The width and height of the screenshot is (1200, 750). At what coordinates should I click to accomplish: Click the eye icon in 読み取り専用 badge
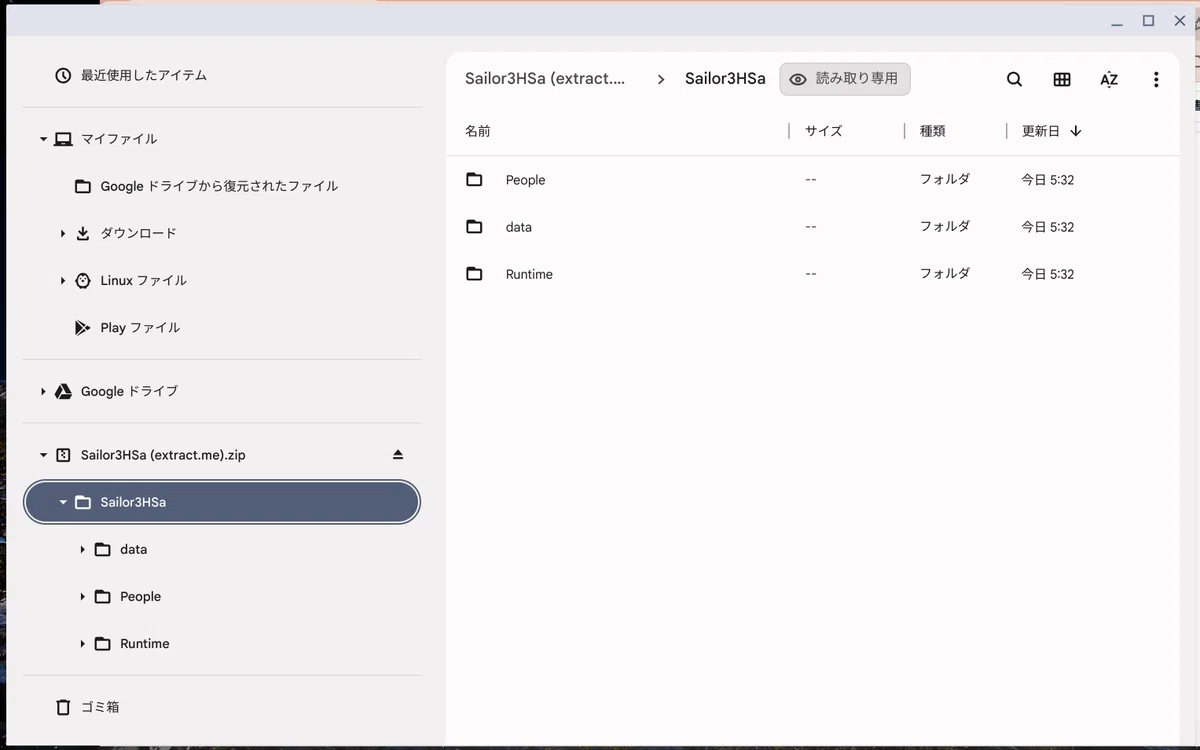tap(798, 80)
